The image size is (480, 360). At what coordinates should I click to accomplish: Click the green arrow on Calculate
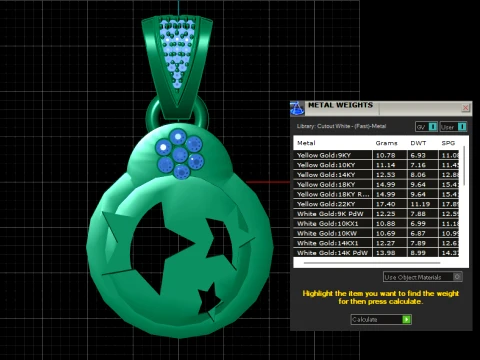(406, 319)
